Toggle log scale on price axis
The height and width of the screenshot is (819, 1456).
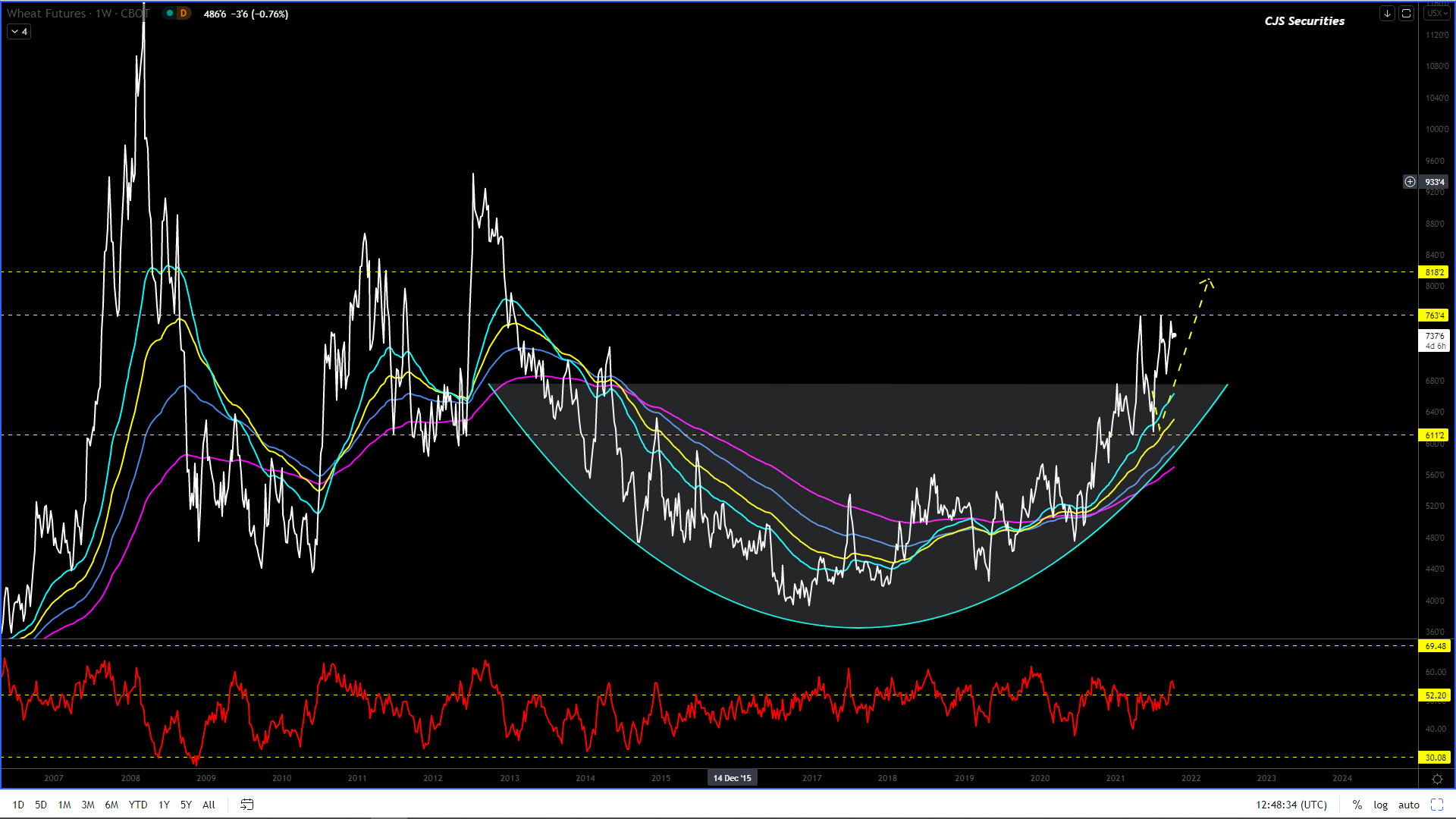coord(1380,805)
